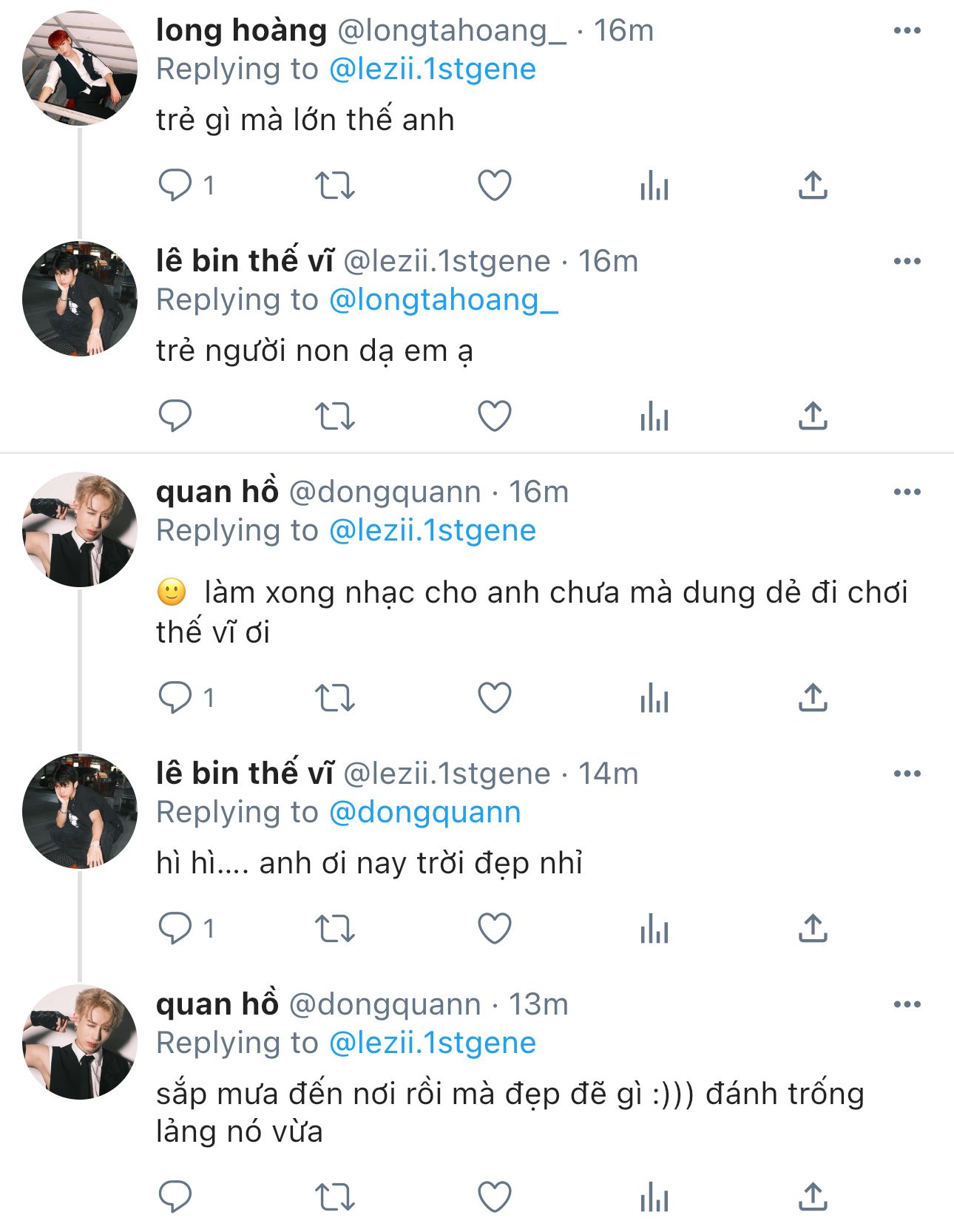Viewport: 954px width, 1232px height.
Task: View analytics for 'hì hì' tweet
Action: click(x=654, y=928)
